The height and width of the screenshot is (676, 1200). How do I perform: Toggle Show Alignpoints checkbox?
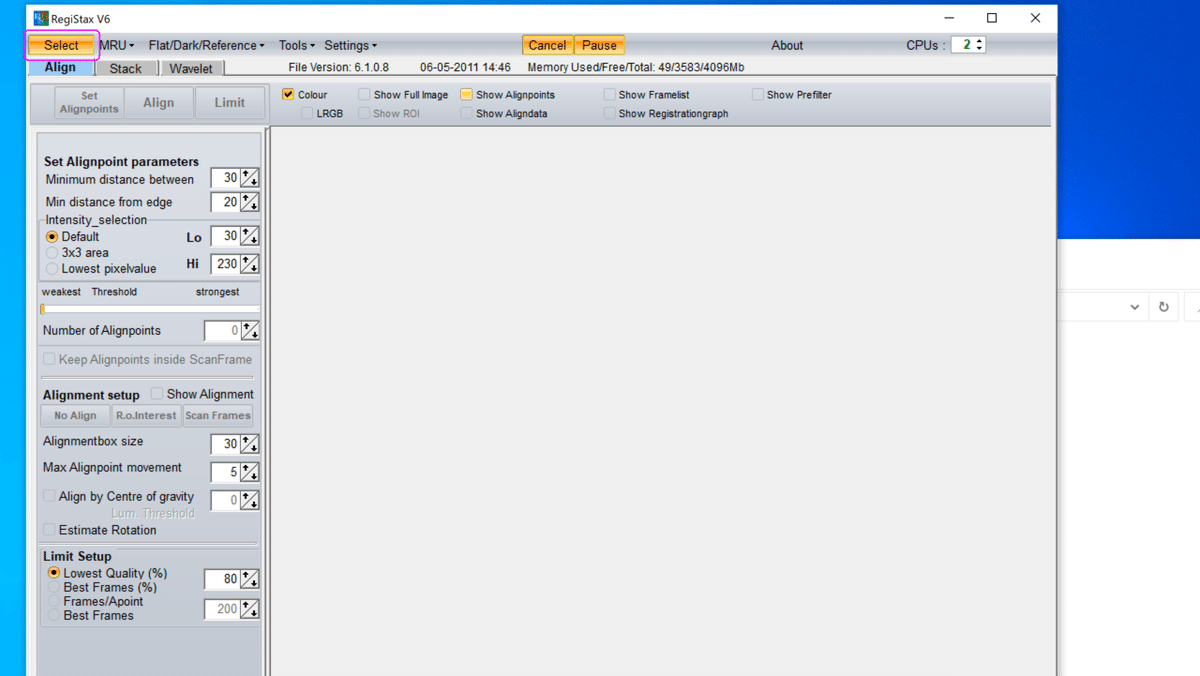(466, 95)
